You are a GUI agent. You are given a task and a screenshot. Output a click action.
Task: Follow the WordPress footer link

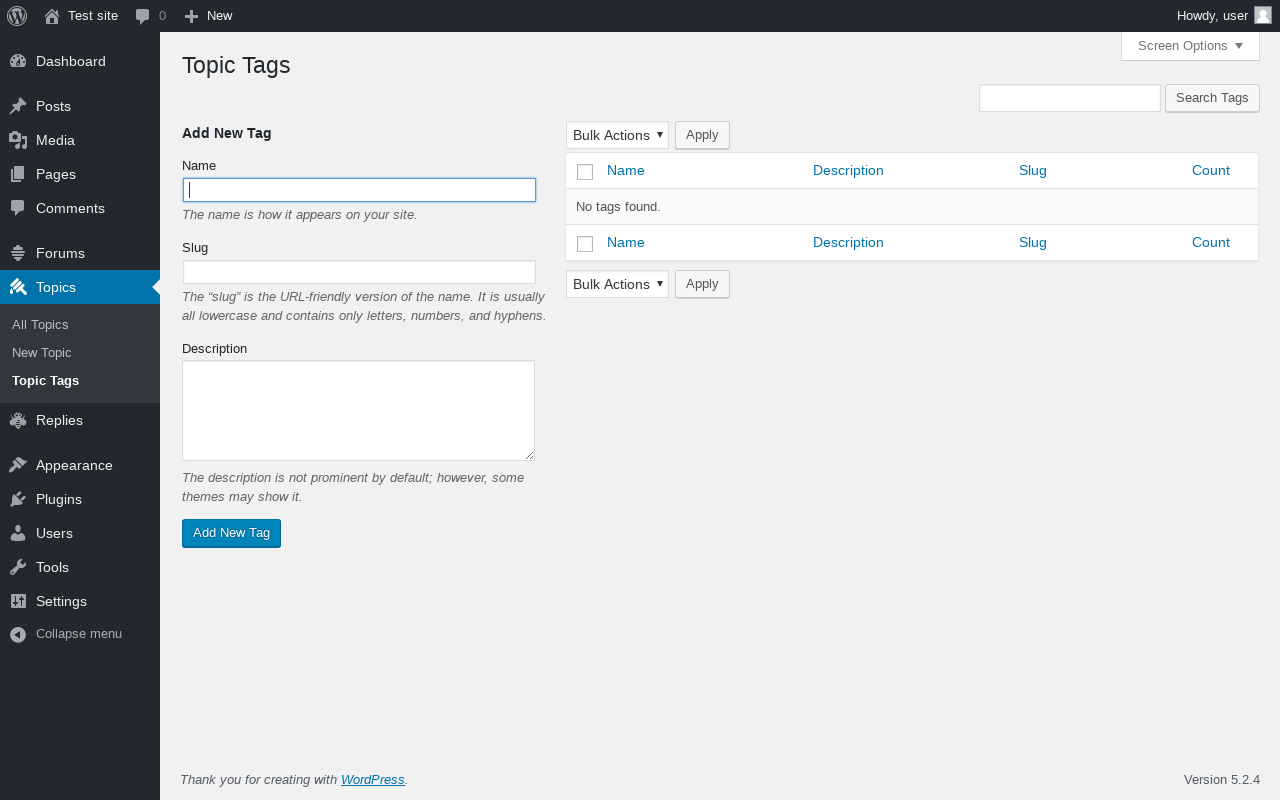click(x=372, y=780)
